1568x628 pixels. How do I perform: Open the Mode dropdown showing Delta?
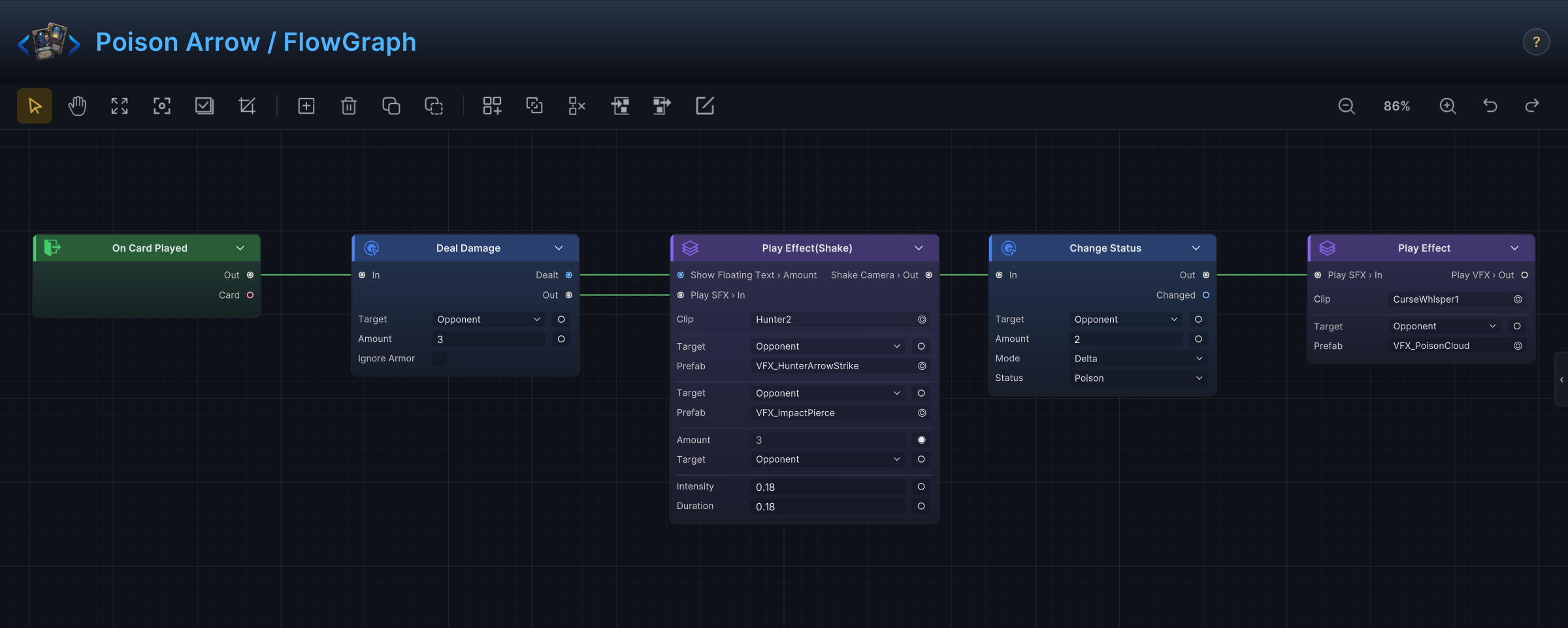click(1138, 359)
